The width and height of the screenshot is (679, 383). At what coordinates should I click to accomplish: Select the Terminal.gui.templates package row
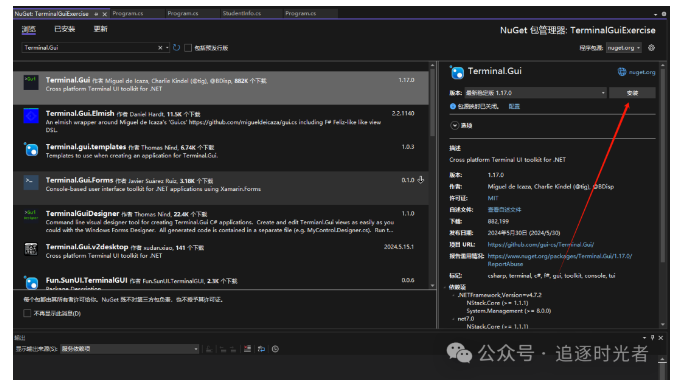click(221, 154)
